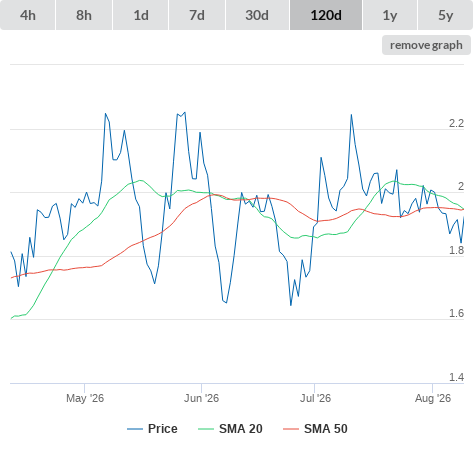
Task: Open the 7d chart range
Action: 197,15
